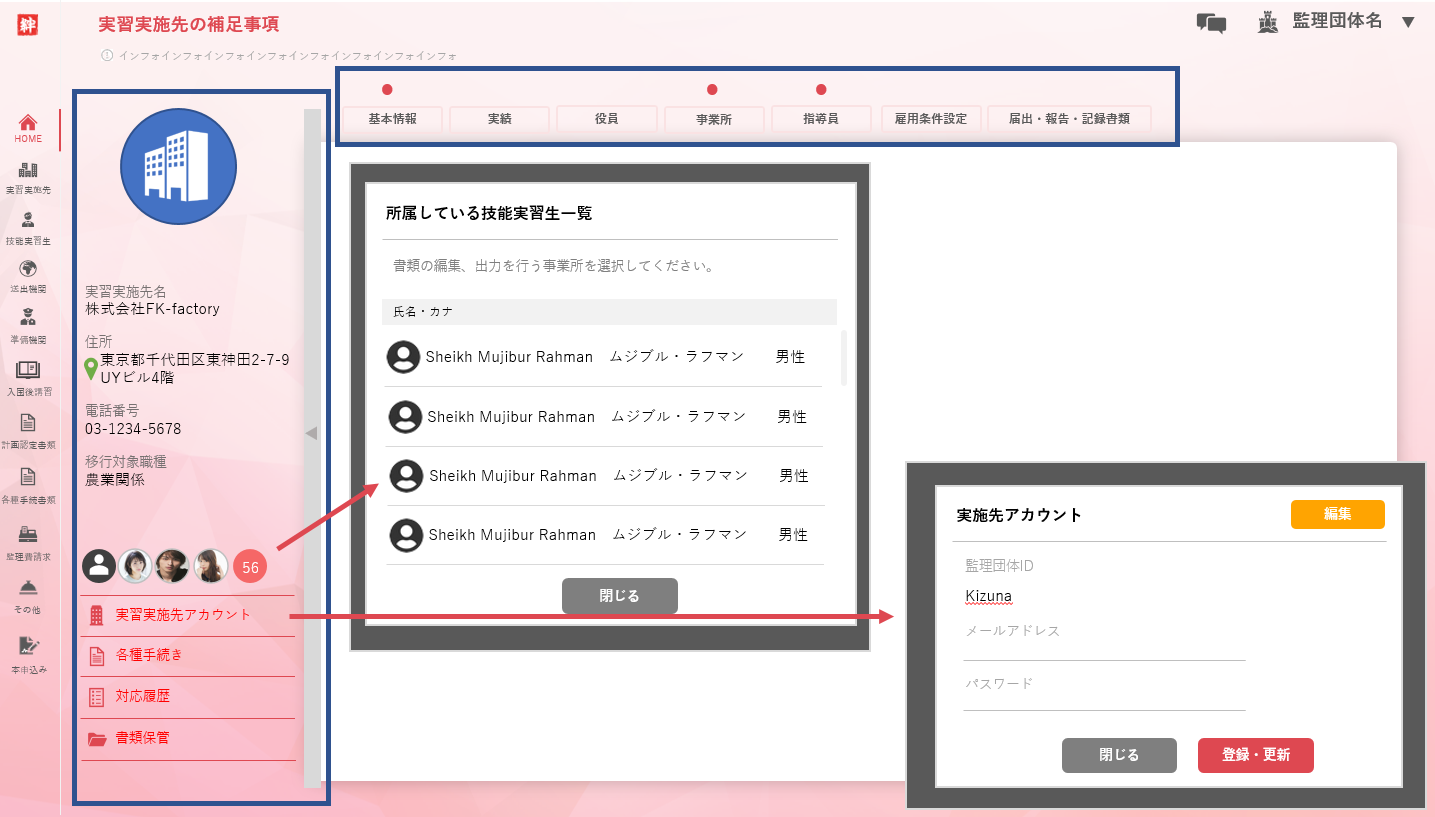Viewport: 1435px width, 817px height.
Task: Open the 送出機関 globe icon
Action: [28, 275]
